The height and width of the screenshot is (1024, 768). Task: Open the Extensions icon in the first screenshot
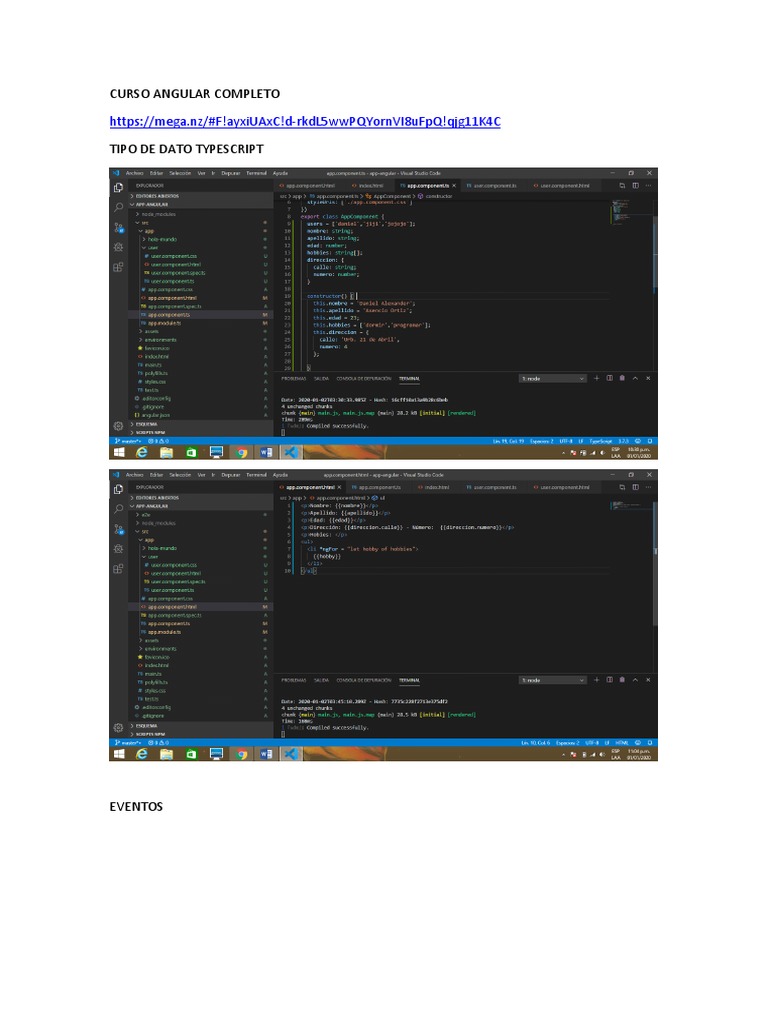(x=118, y=266)
